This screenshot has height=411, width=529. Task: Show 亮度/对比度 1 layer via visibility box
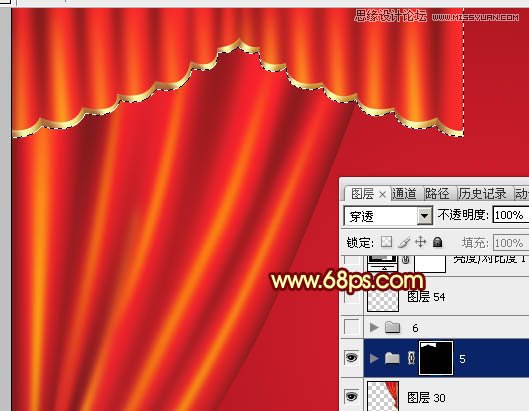click(352, 261)
